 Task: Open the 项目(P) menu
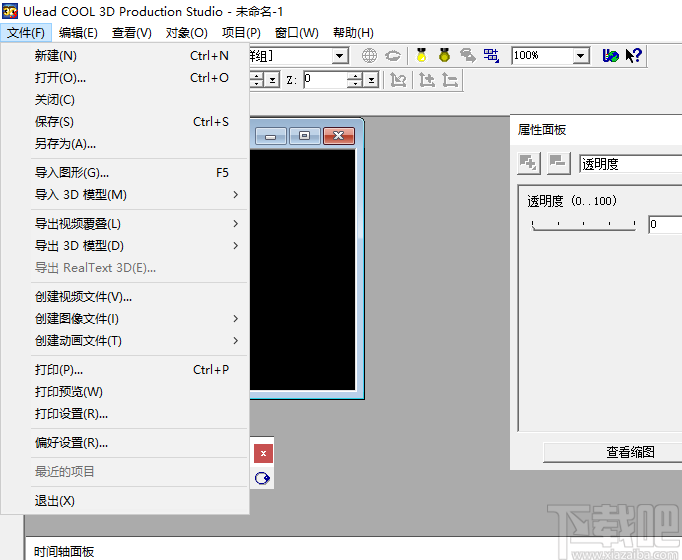[x=241, y=33]
